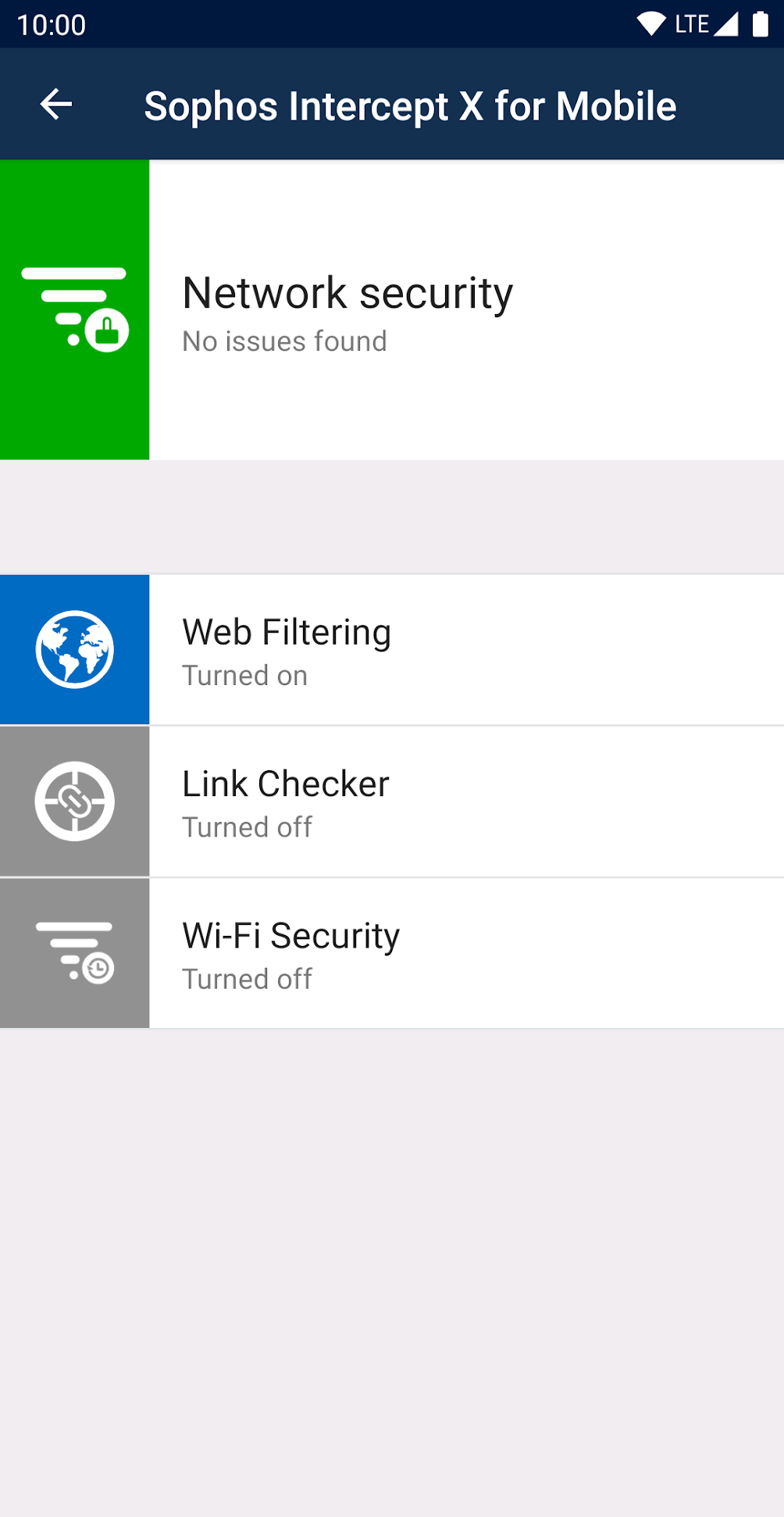This screenshot has height=1517, width=784.
Task: Tap the 10:00 clock in status bar
Action: tap(52, 25)
